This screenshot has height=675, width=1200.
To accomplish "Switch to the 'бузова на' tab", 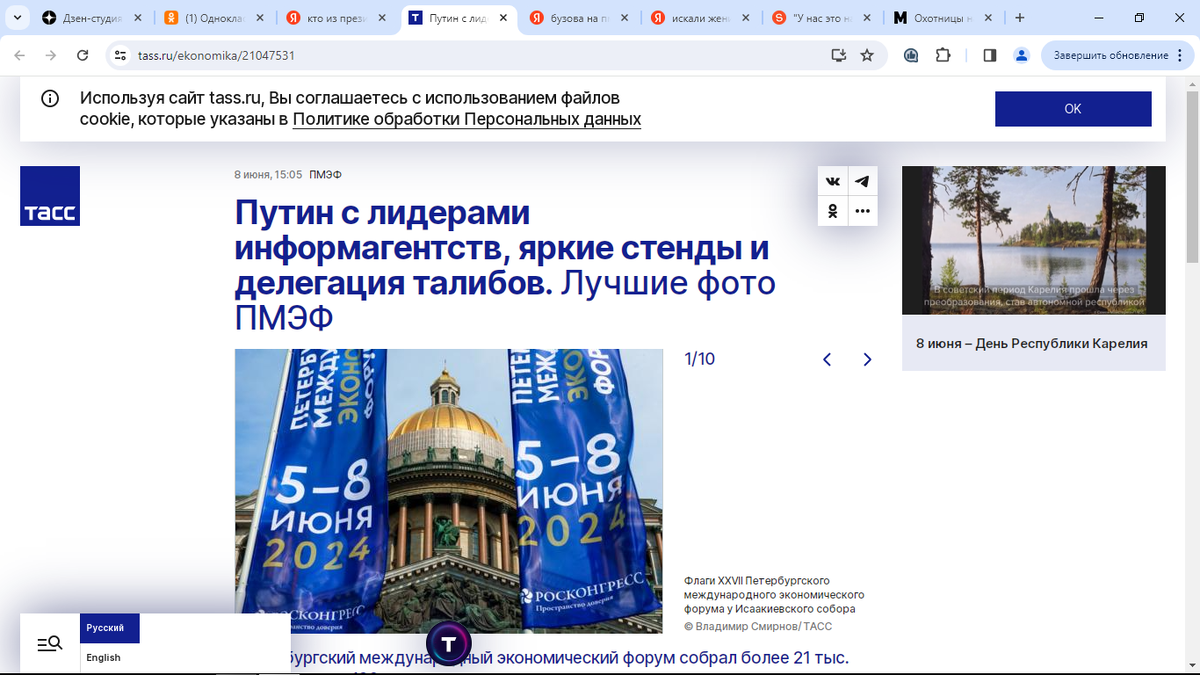I will (x=580, y=18).
